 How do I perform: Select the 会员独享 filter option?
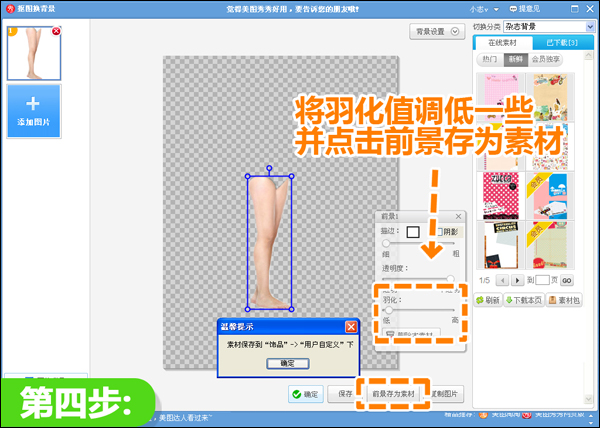tap(546, 60)
